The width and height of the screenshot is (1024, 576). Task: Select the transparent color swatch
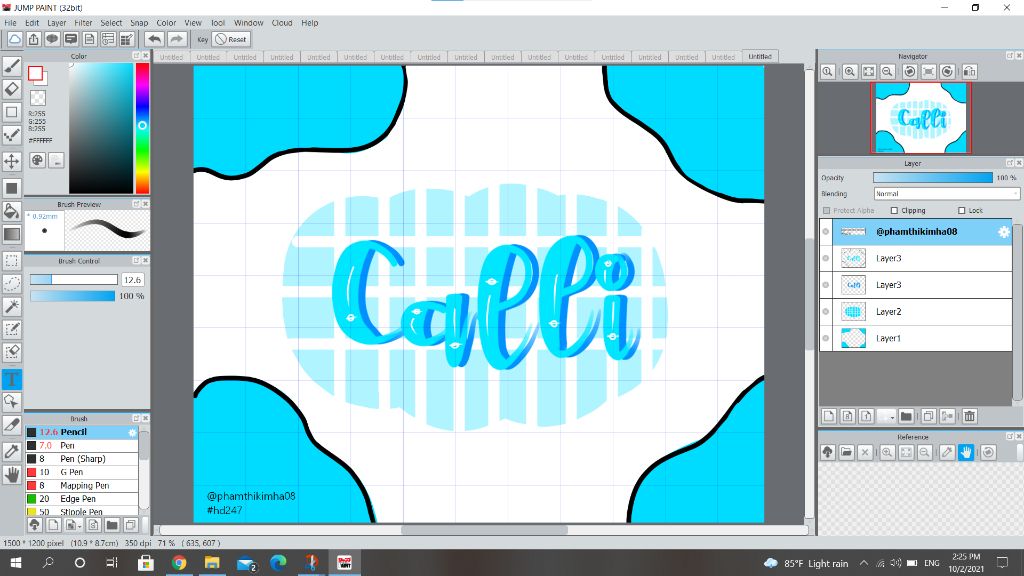[38, 98]
